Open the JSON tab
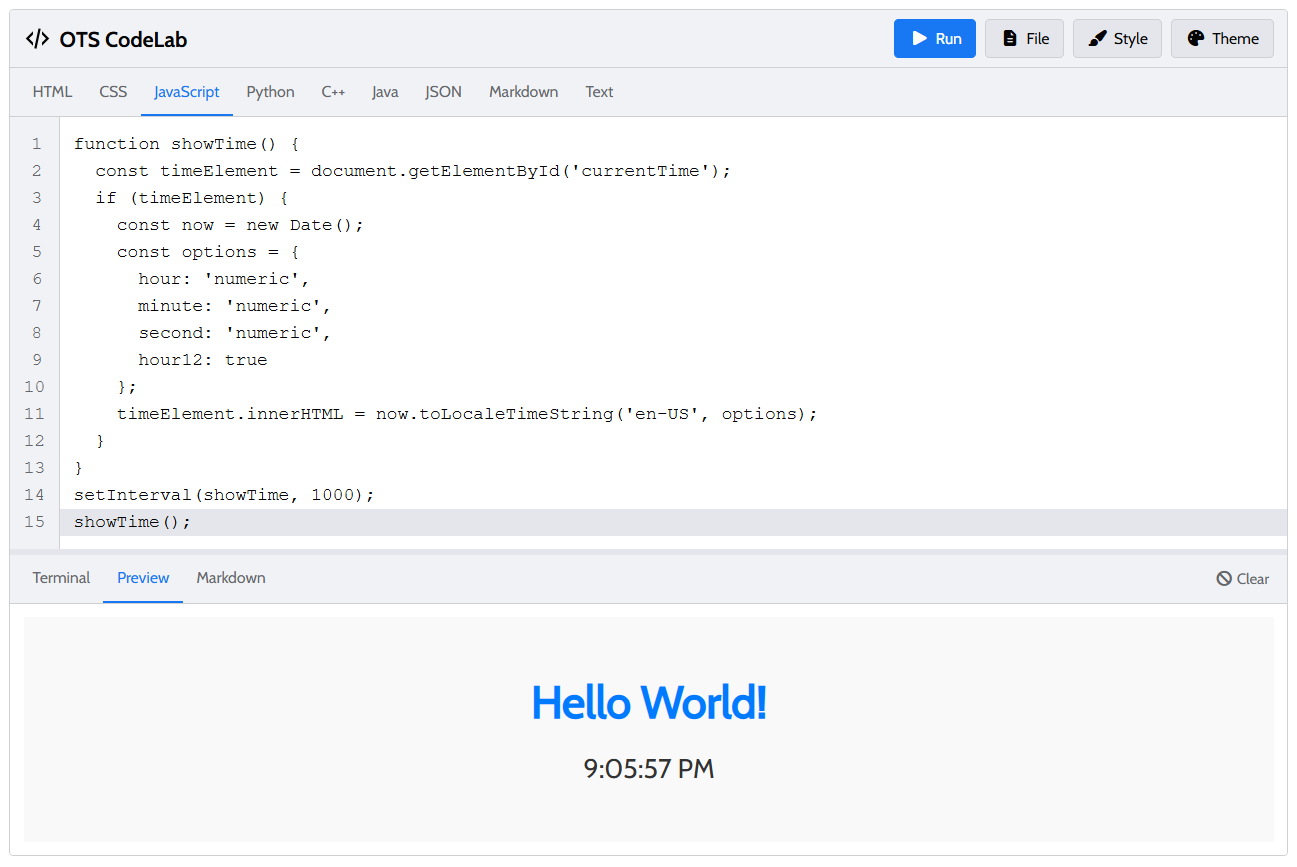The height and width of the screenshot is (867, 1297). pos(443,92)
